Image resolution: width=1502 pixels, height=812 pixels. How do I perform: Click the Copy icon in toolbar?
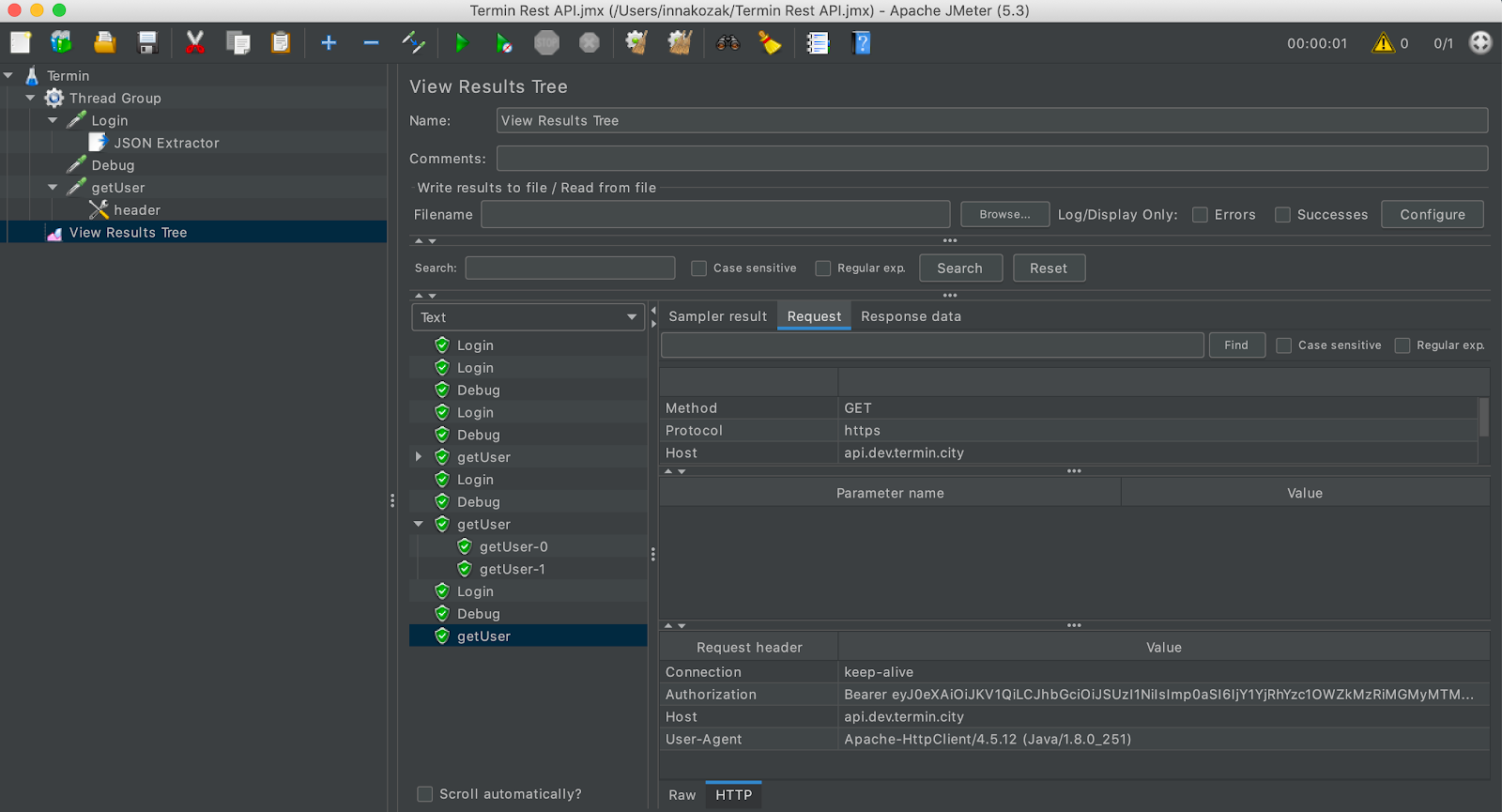point(238,42)
